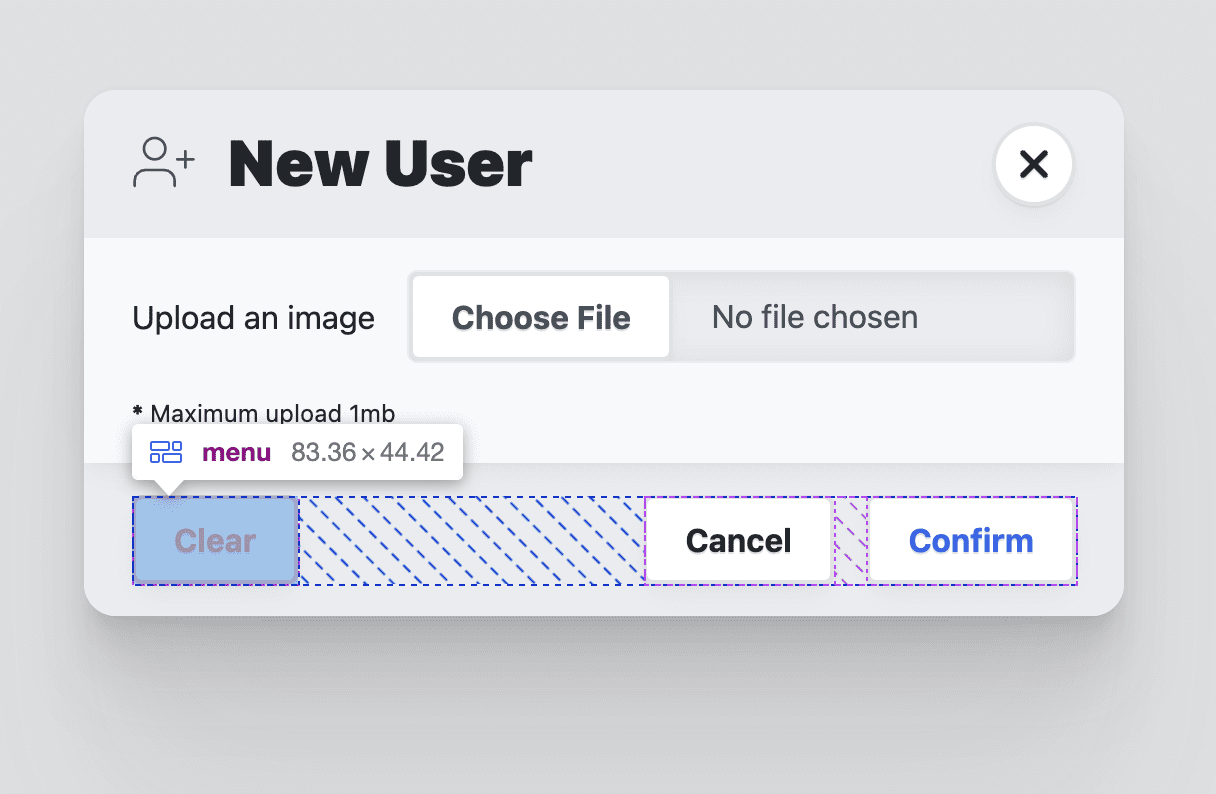Click the X close icon on the dialog
This screenshot has height=794, width=1216.
click(x=1033, y=164)
